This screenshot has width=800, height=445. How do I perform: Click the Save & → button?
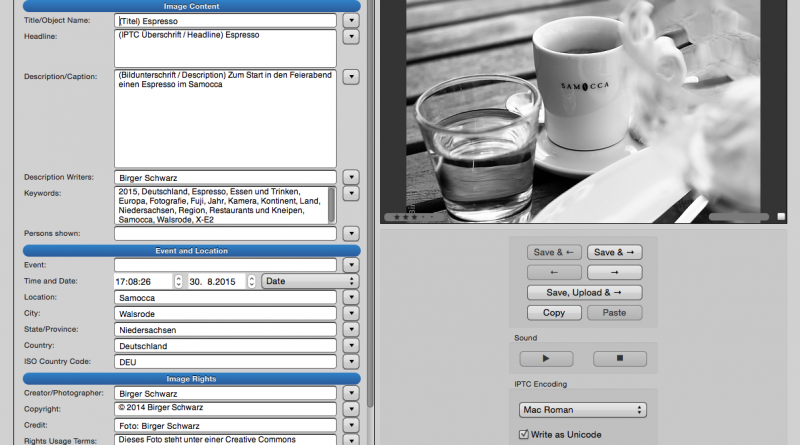(x=614, y=252)
